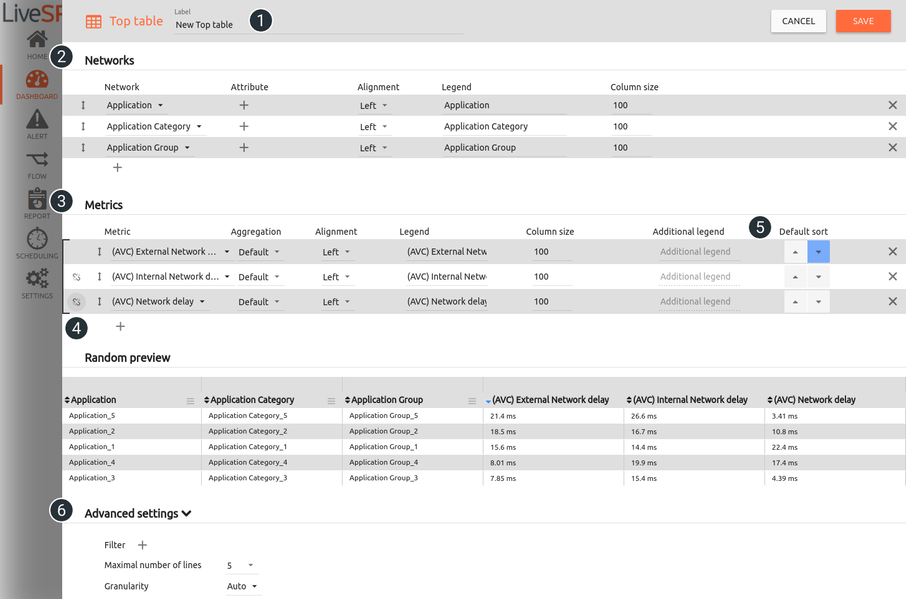Open aggregation dropdown for Internal Network metric
The height and width of the screenshot is (599, 906).
259,277
